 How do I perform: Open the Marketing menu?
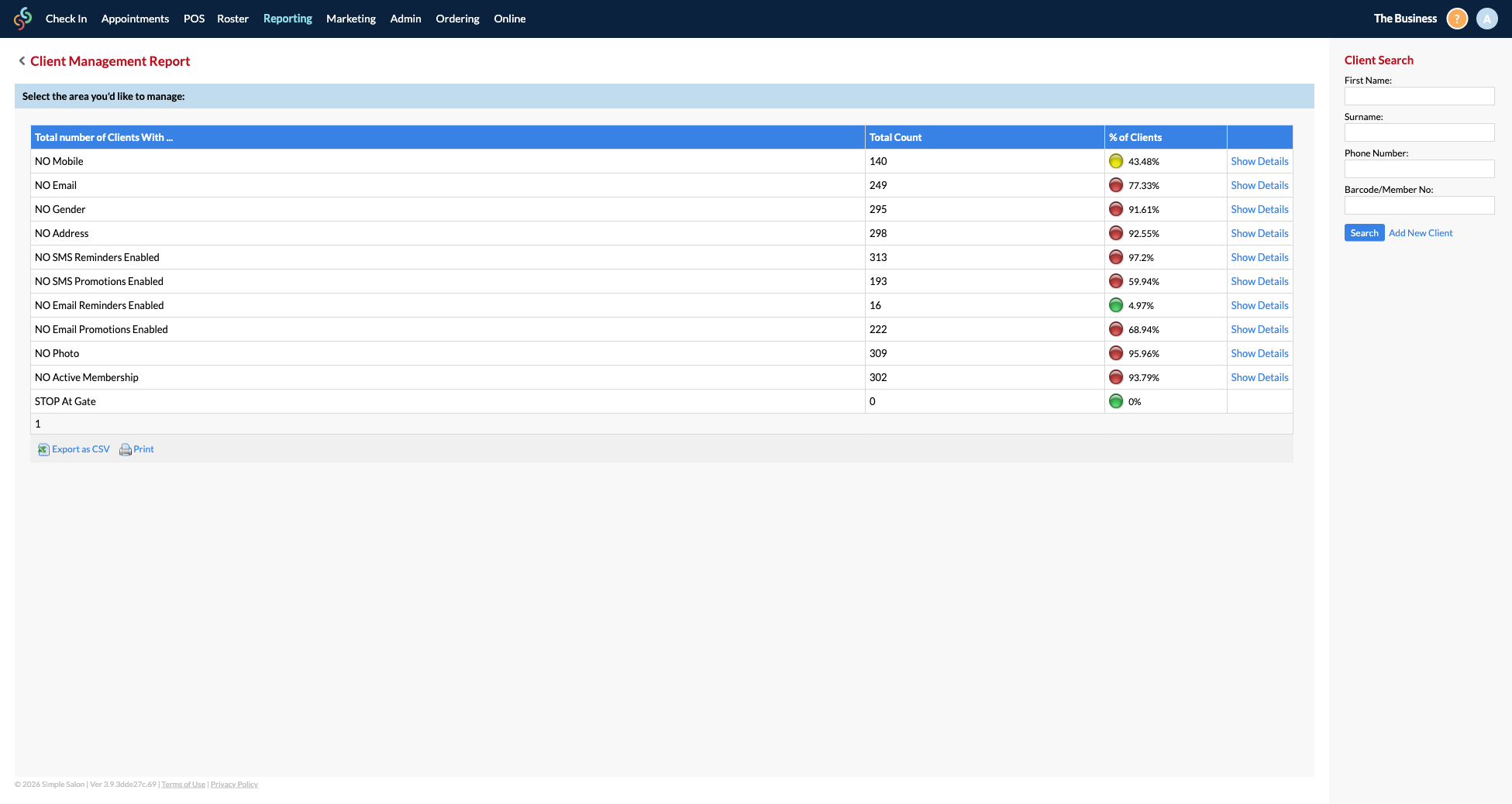(x=351, y=19)
